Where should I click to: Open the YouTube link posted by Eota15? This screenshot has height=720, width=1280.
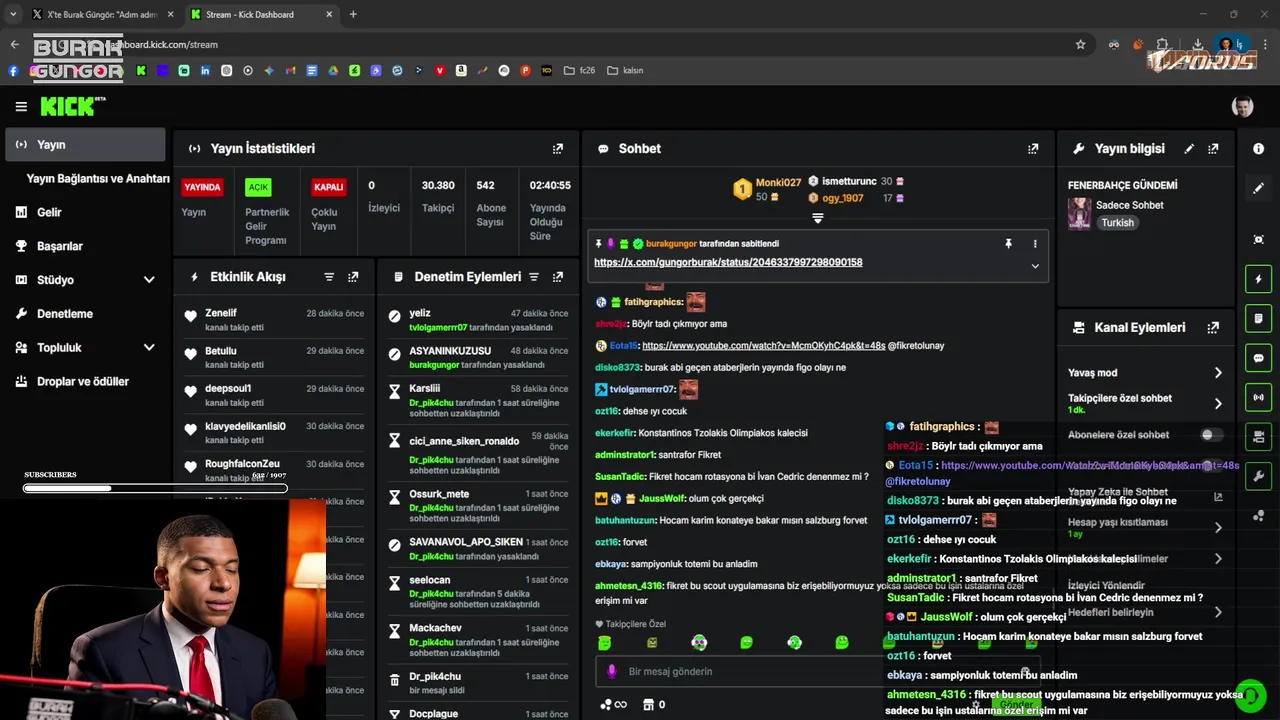(x=764, y=345)
